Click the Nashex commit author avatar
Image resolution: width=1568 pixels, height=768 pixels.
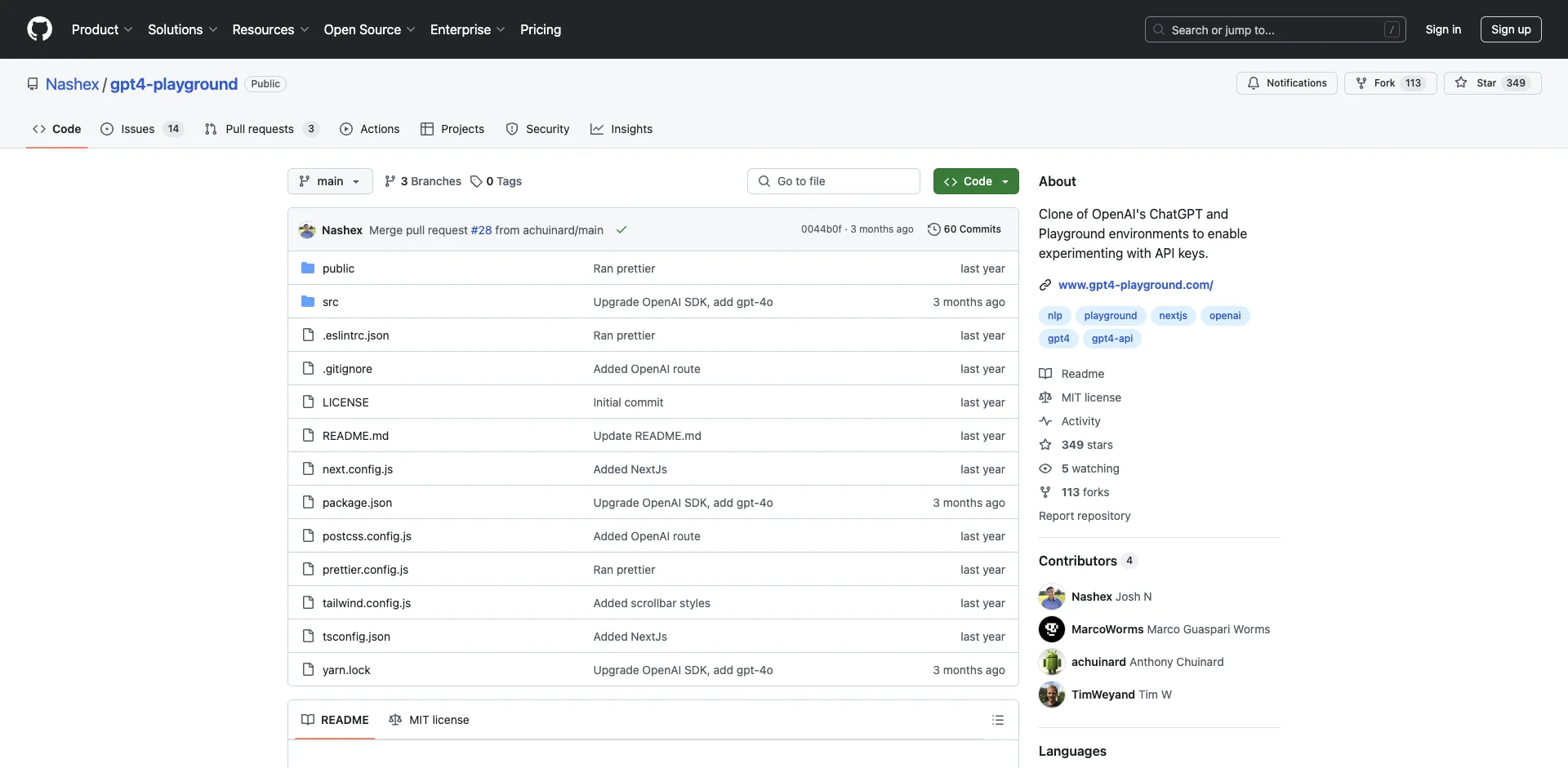tap(307, 230)
